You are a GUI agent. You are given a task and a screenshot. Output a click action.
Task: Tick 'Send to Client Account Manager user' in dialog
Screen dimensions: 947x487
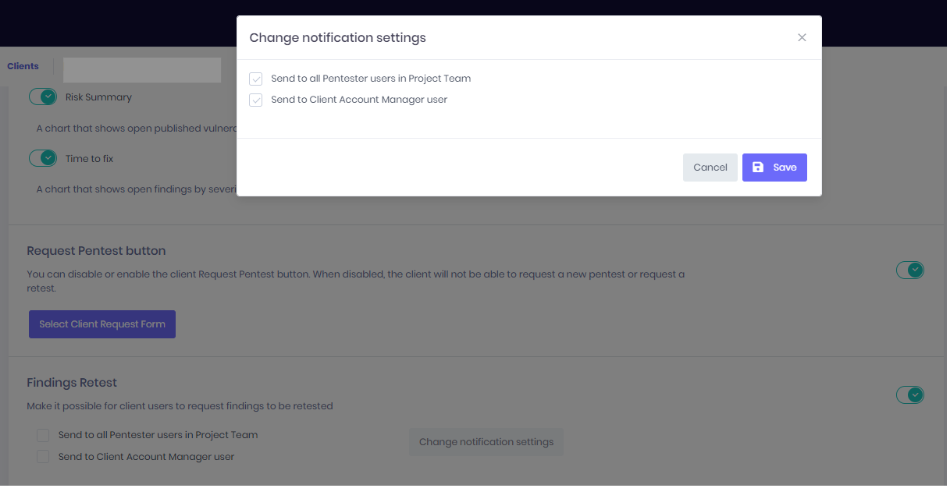(256, 100)
